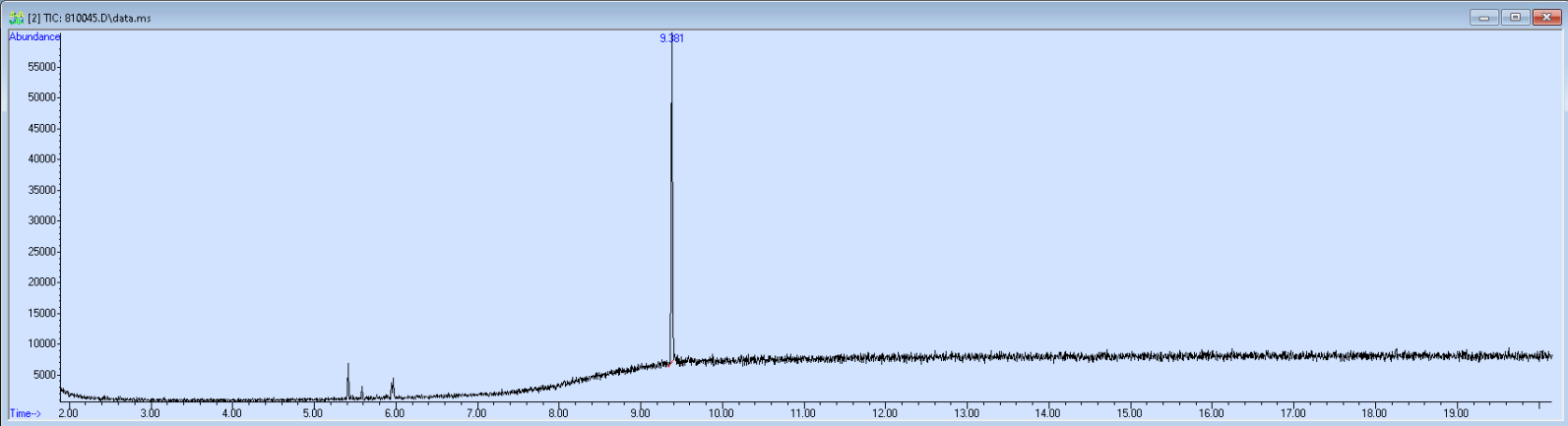Click the 45000 abundance tick label

coord(41,129)
